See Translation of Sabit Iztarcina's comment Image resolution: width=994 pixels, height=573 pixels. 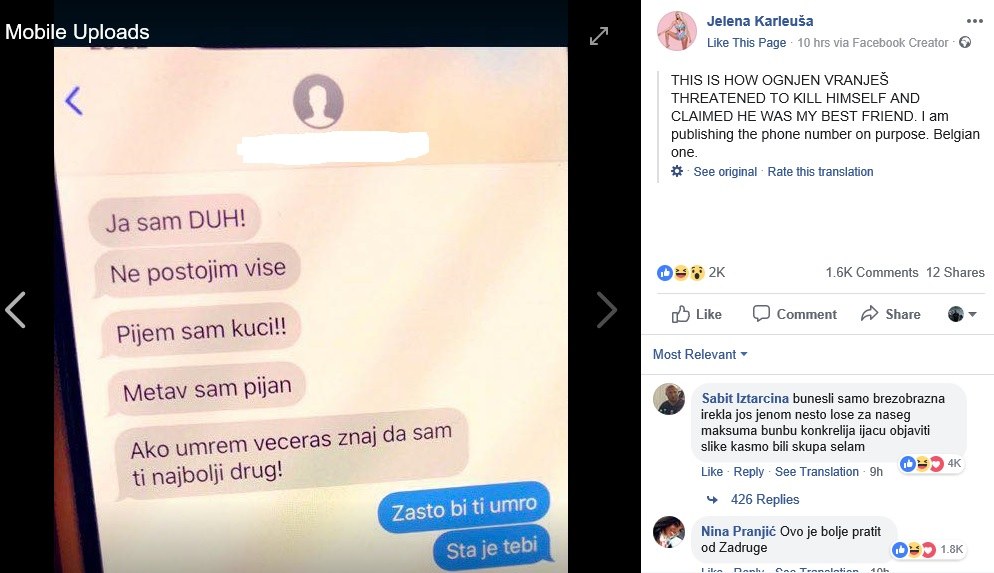(x=816, y=472)
